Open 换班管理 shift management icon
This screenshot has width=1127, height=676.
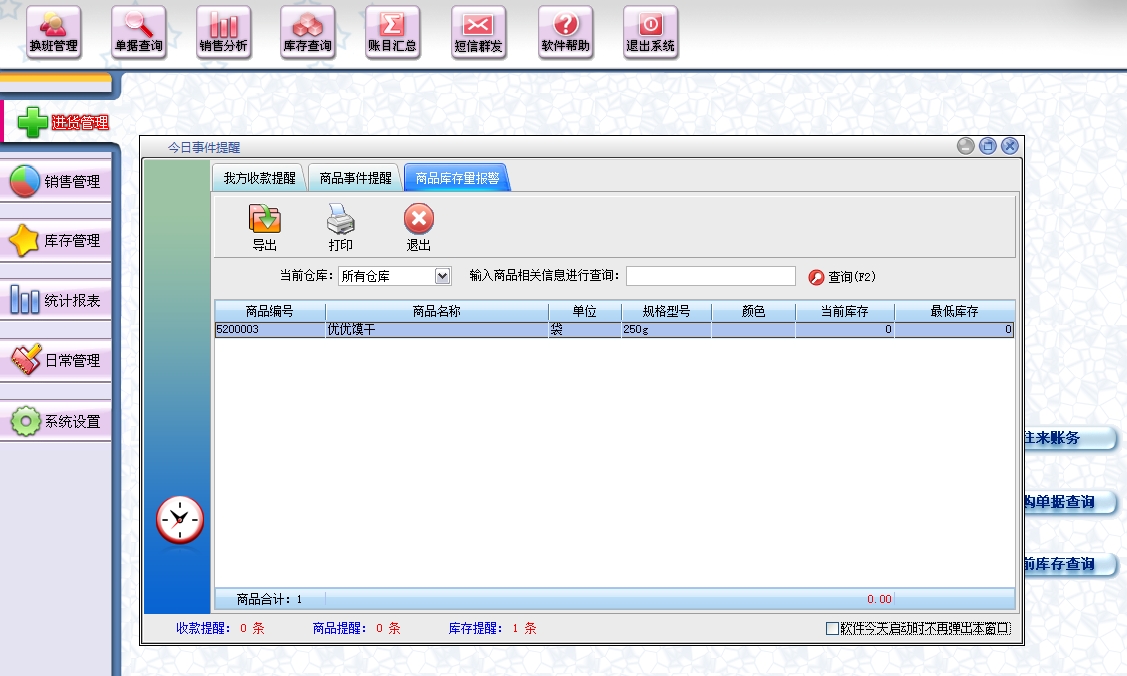[x=53, y=31]
